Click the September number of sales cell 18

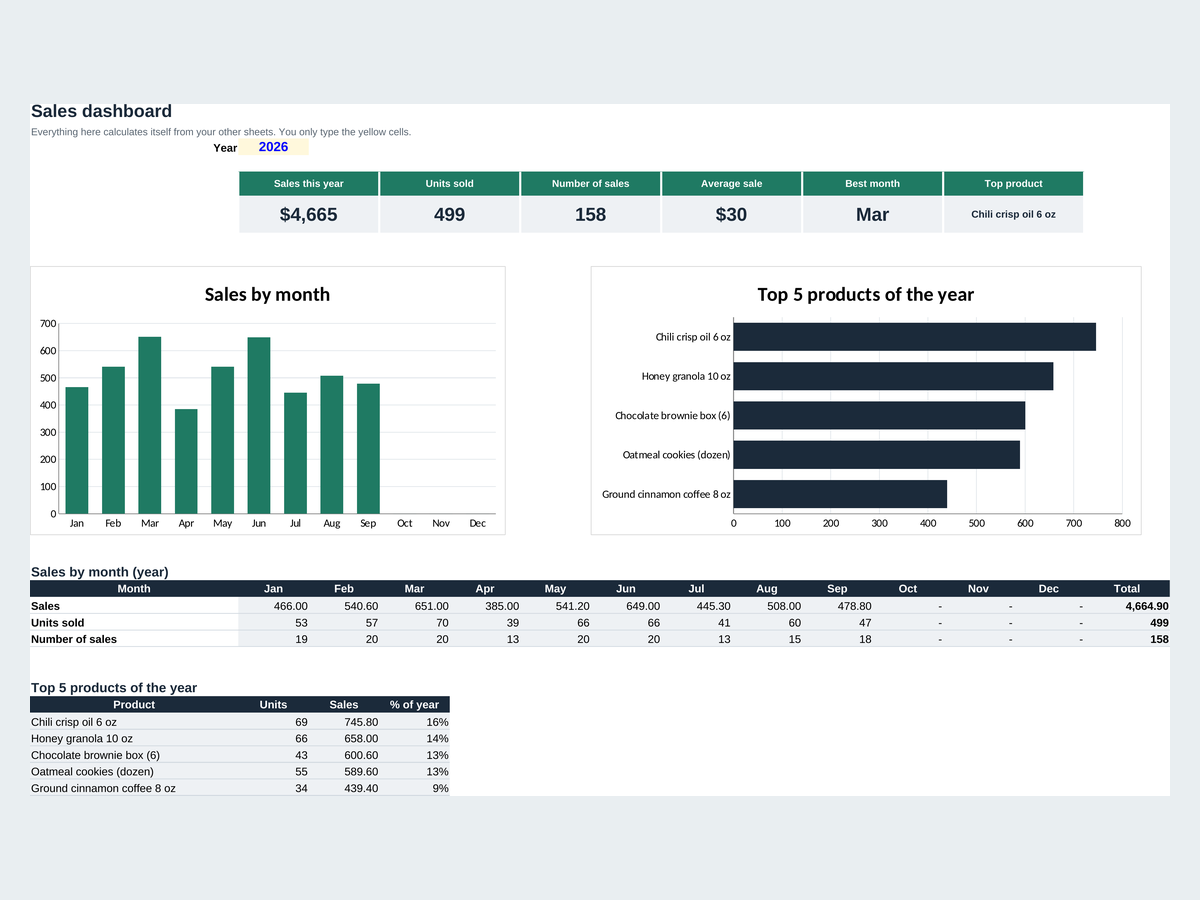coord(837,639)
